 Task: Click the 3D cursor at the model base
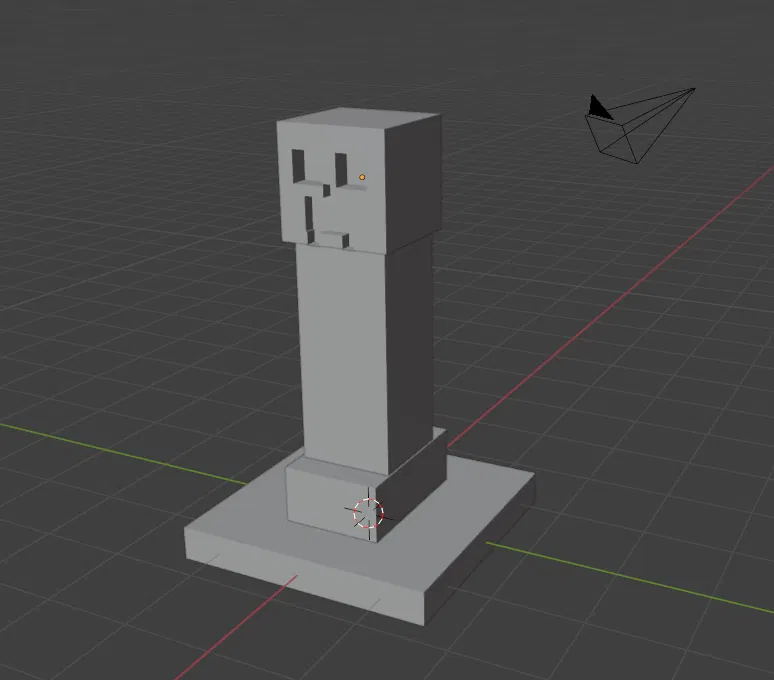coord(369,513)
